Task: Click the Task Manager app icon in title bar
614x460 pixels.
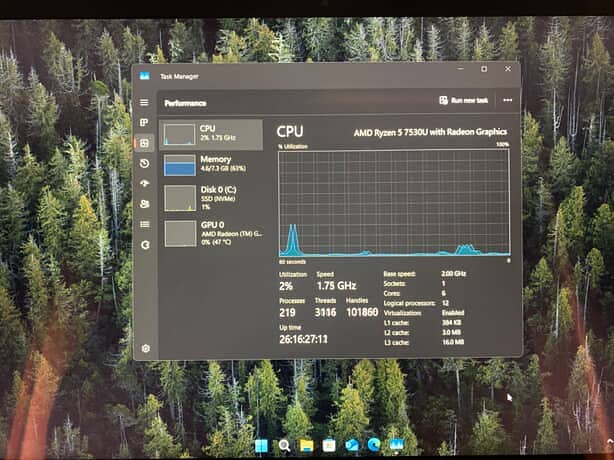Action: coord(144,76)
